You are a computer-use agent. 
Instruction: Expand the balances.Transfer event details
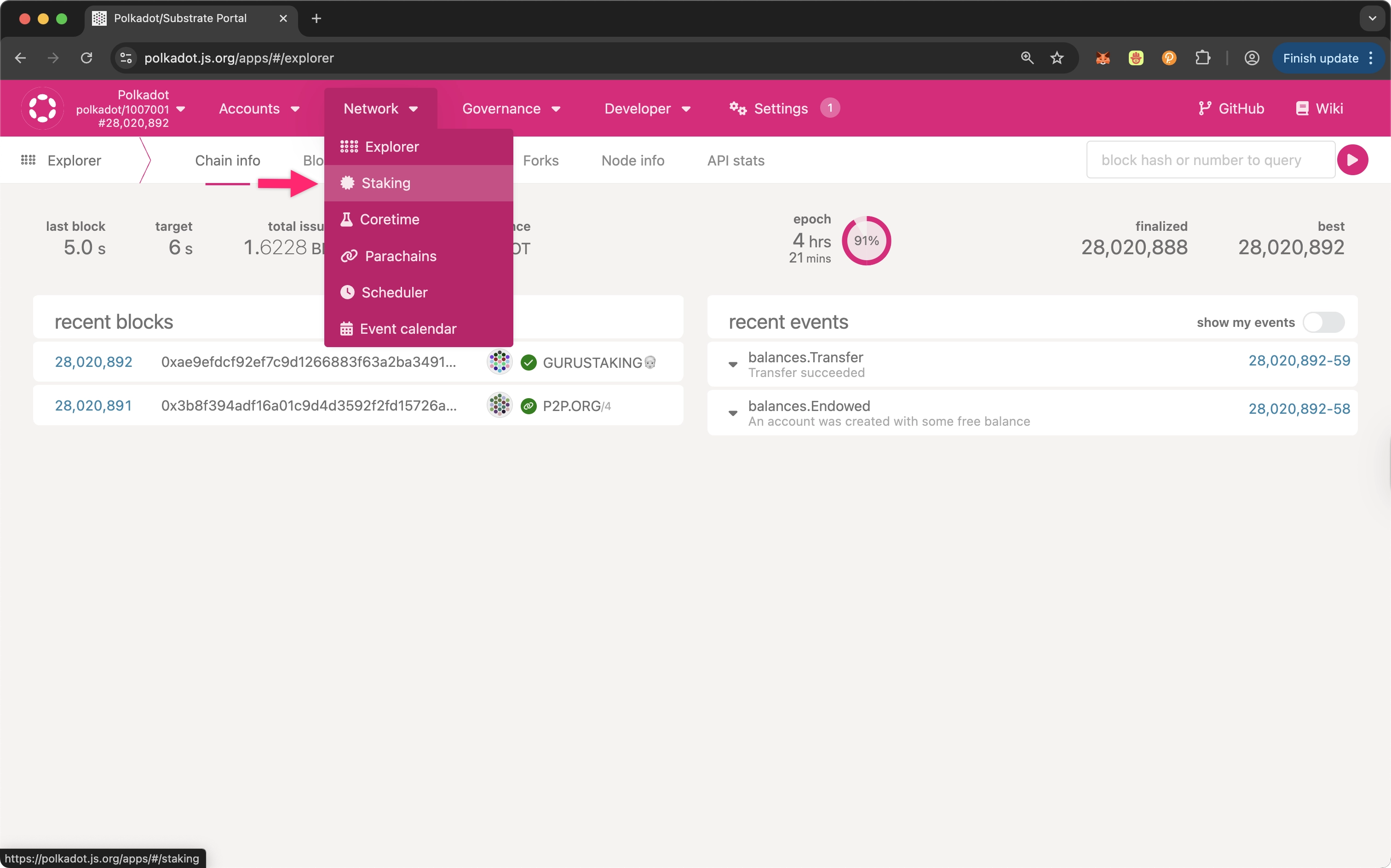tap(733, 365)
